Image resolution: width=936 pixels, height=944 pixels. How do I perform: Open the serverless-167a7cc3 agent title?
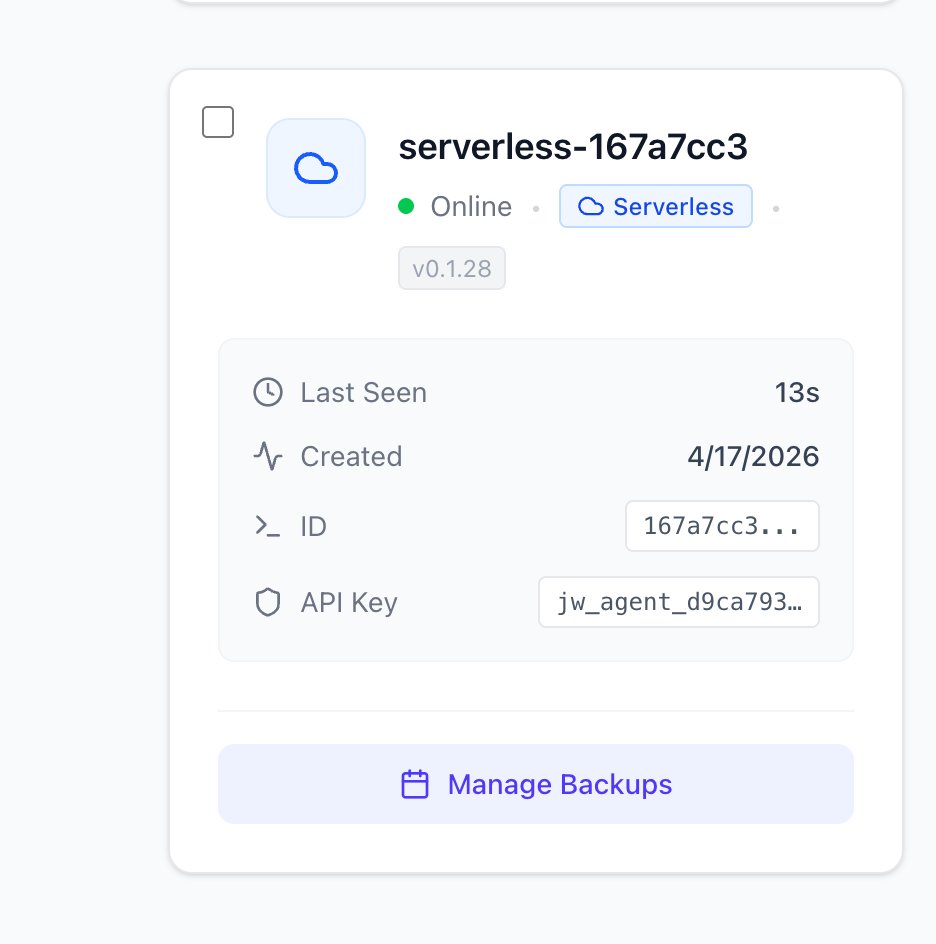click(573, 146)
